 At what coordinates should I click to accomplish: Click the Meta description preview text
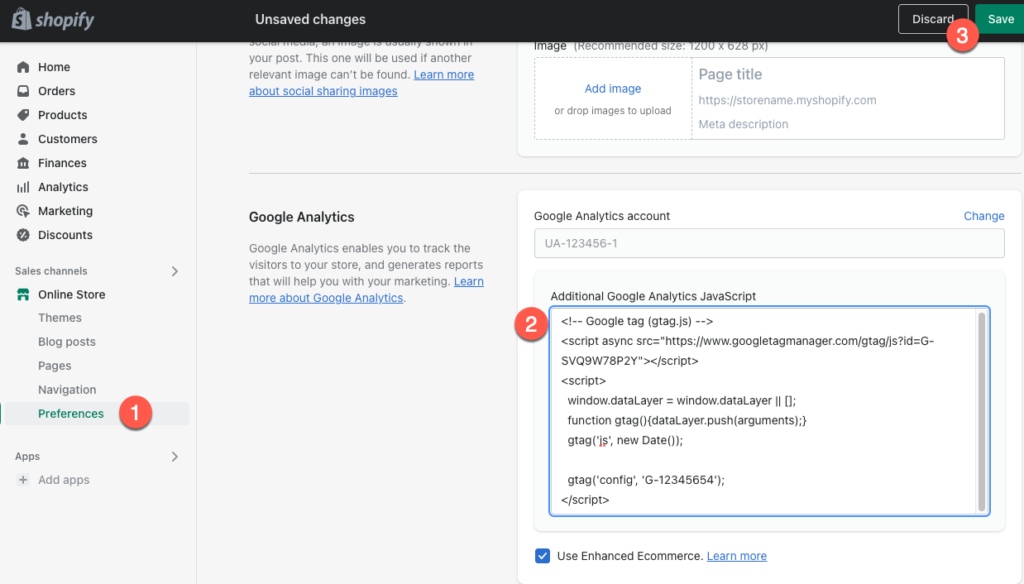point(743,123)
